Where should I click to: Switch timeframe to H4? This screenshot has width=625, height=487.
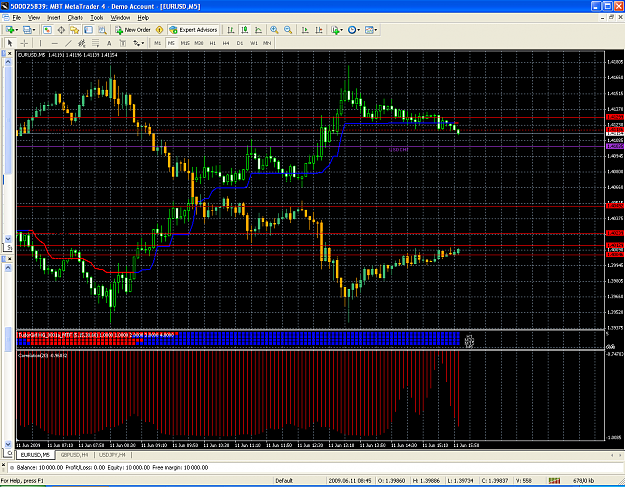point(226,43)
